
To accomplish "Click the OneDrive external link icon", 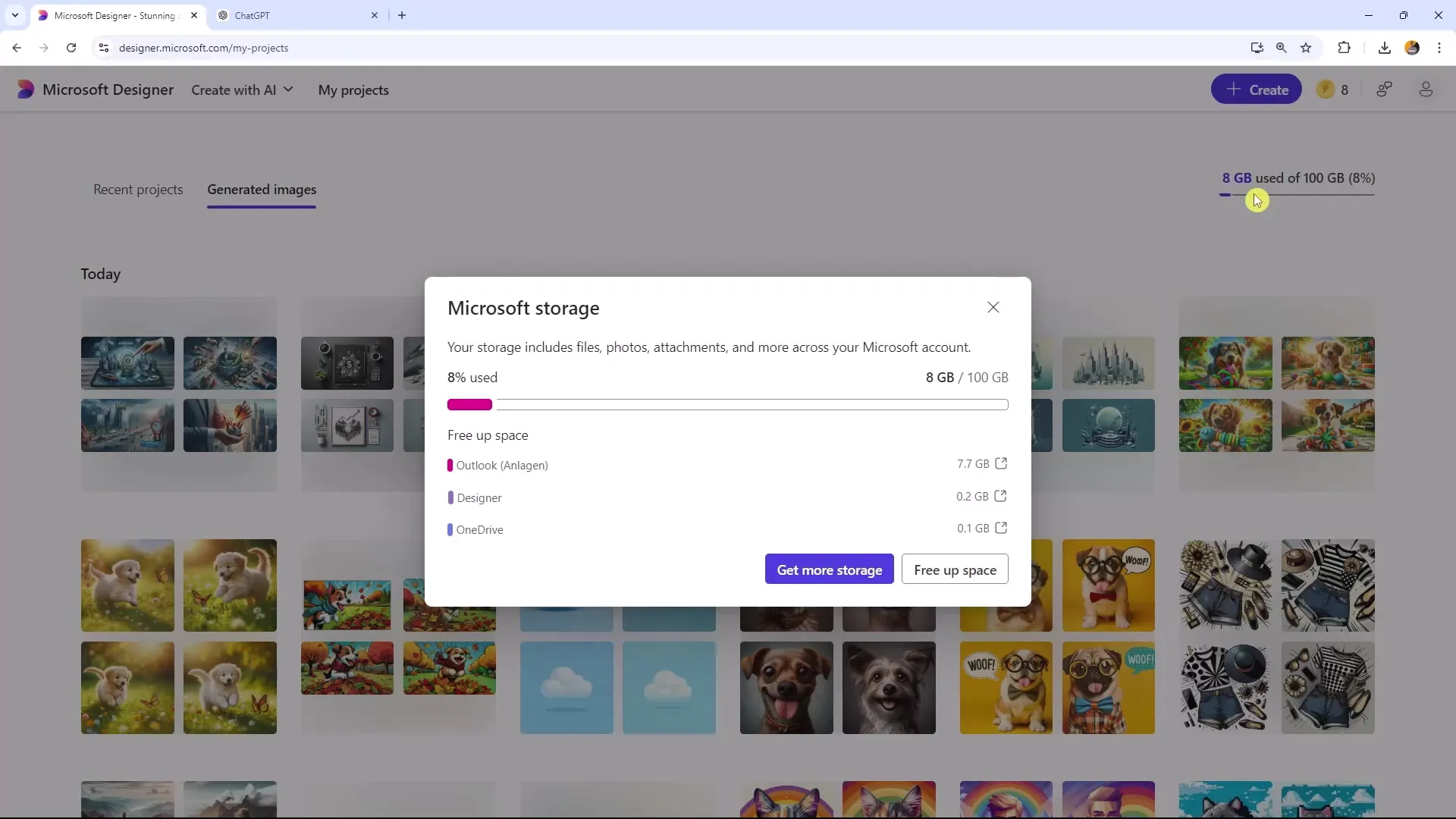I will click(1001, 528).
